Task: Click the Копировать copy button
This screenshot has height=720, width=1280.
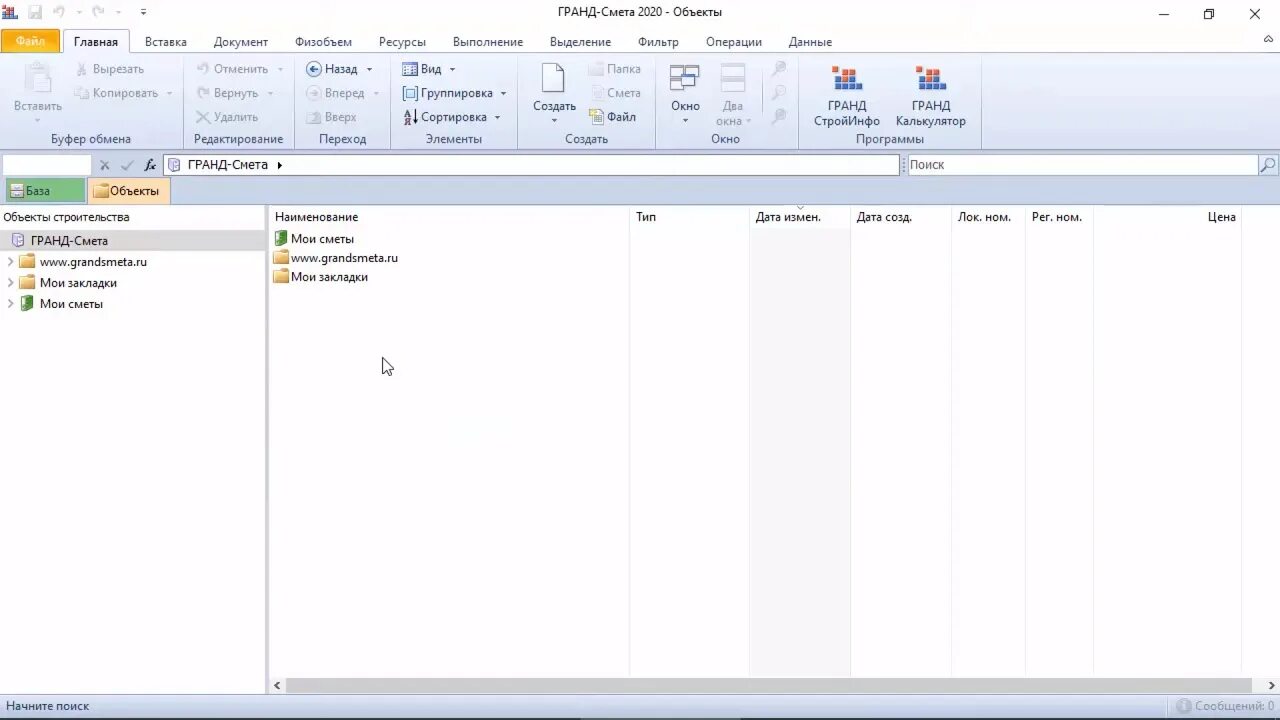Action: point(116,93)
